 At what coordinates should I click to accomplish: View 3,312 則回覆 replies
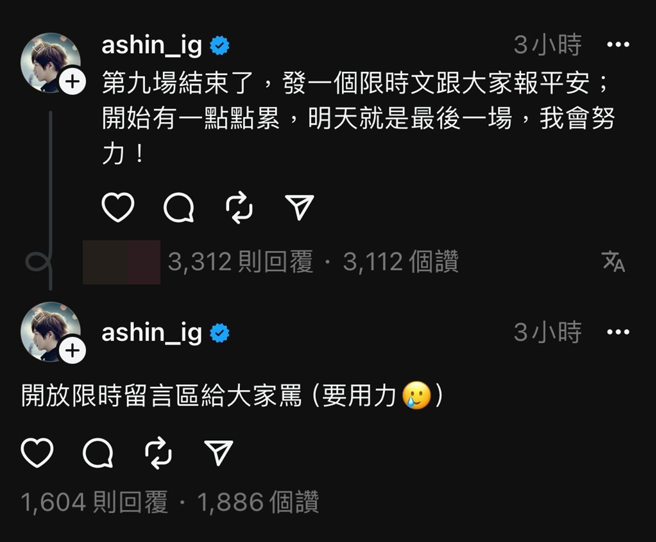pyautogui.click(x=241, y=262)
